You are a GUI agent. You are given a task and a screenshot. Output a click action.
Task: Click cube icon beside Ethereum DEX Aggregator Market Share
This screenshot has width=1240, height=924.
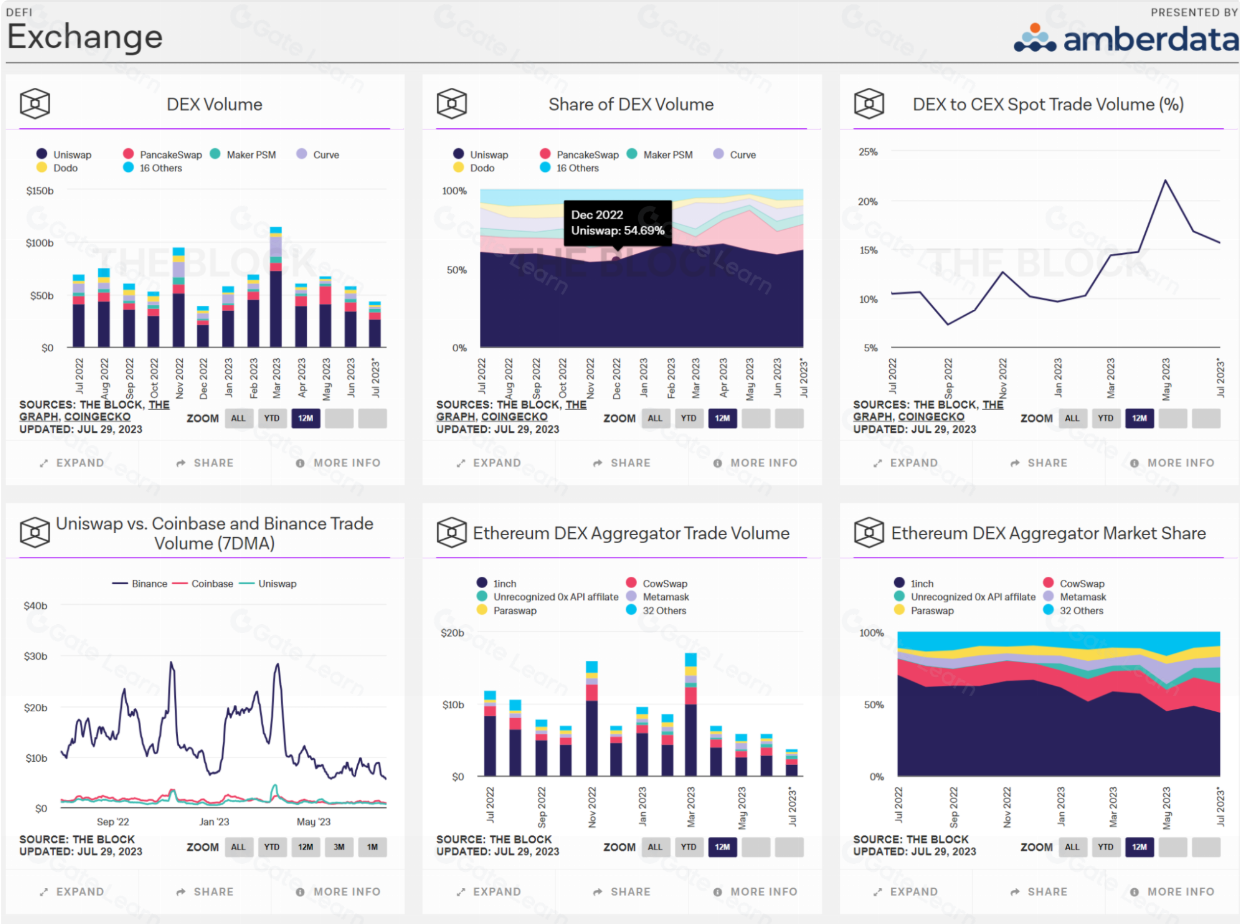(x=869, y=533)
